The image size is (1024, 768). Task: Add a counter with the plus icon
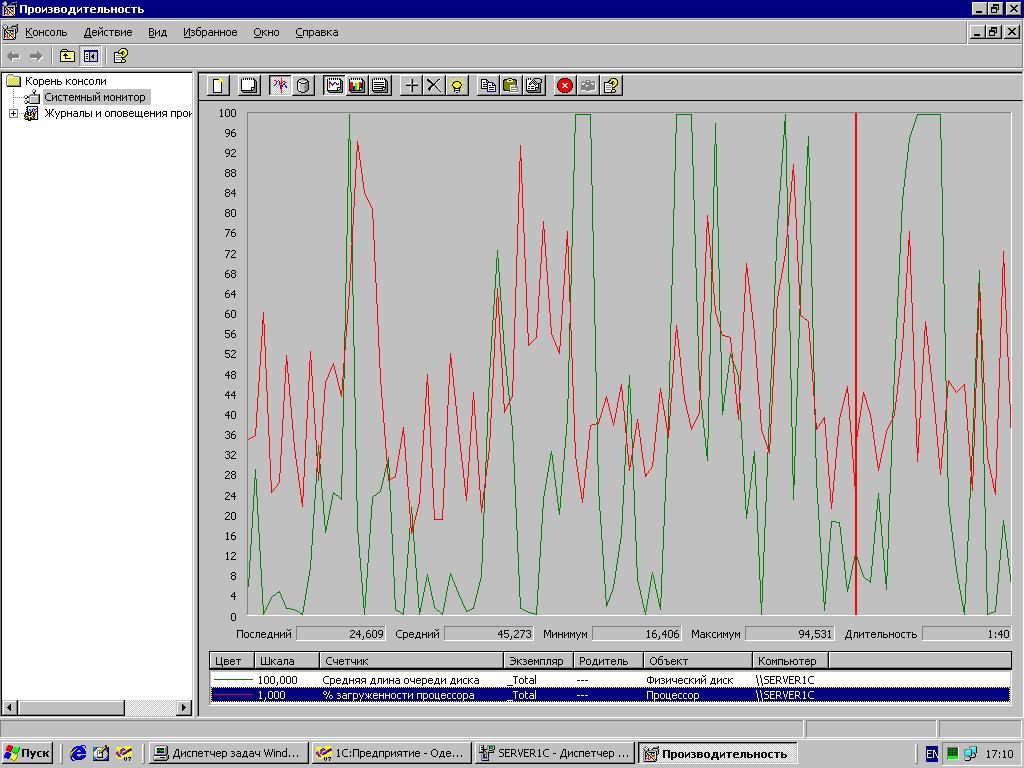411,86
